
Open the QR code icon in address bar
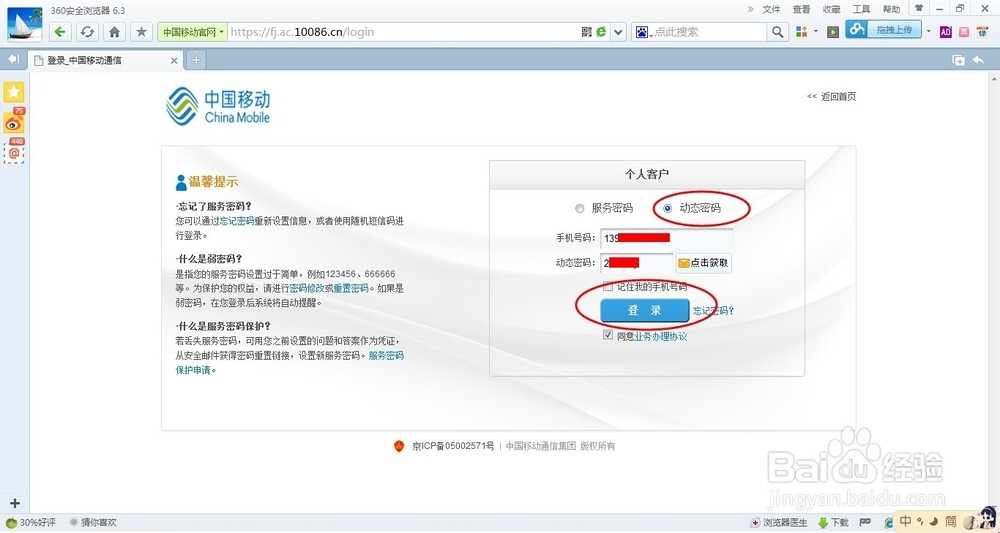[x=587, y=32]
